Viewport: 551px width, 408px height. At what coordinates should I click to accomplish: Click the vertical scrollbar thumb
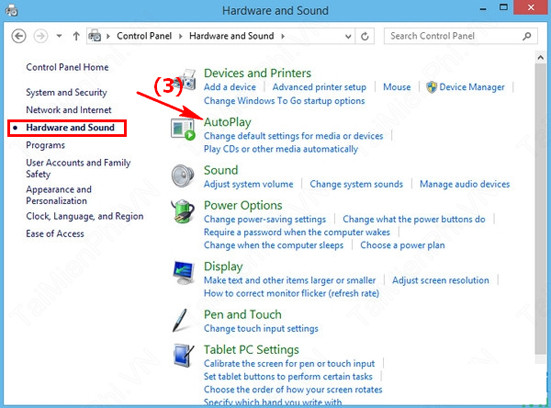540,209
